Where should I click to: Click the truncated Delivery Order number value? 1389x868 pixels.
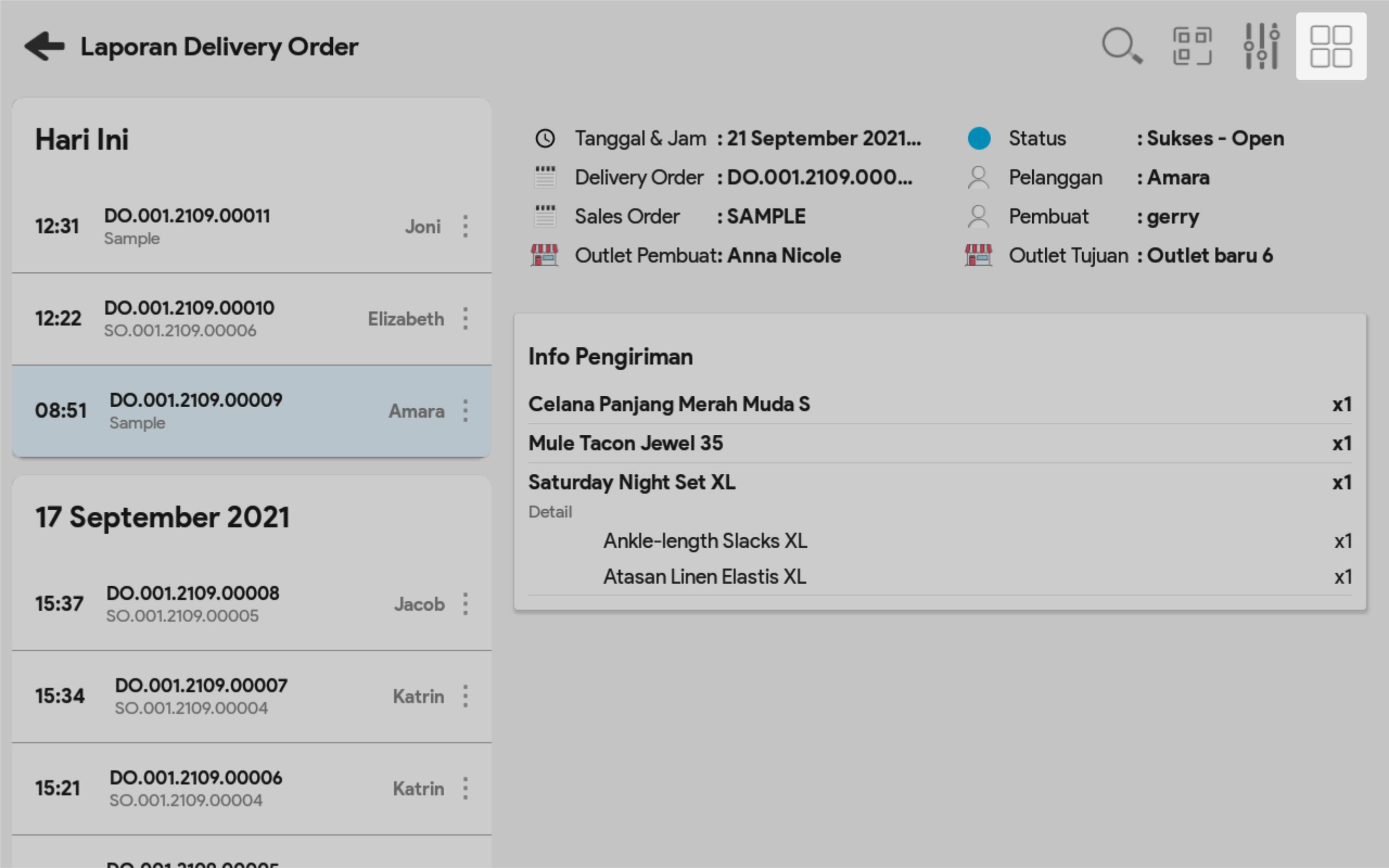click(x=819, y=178)
